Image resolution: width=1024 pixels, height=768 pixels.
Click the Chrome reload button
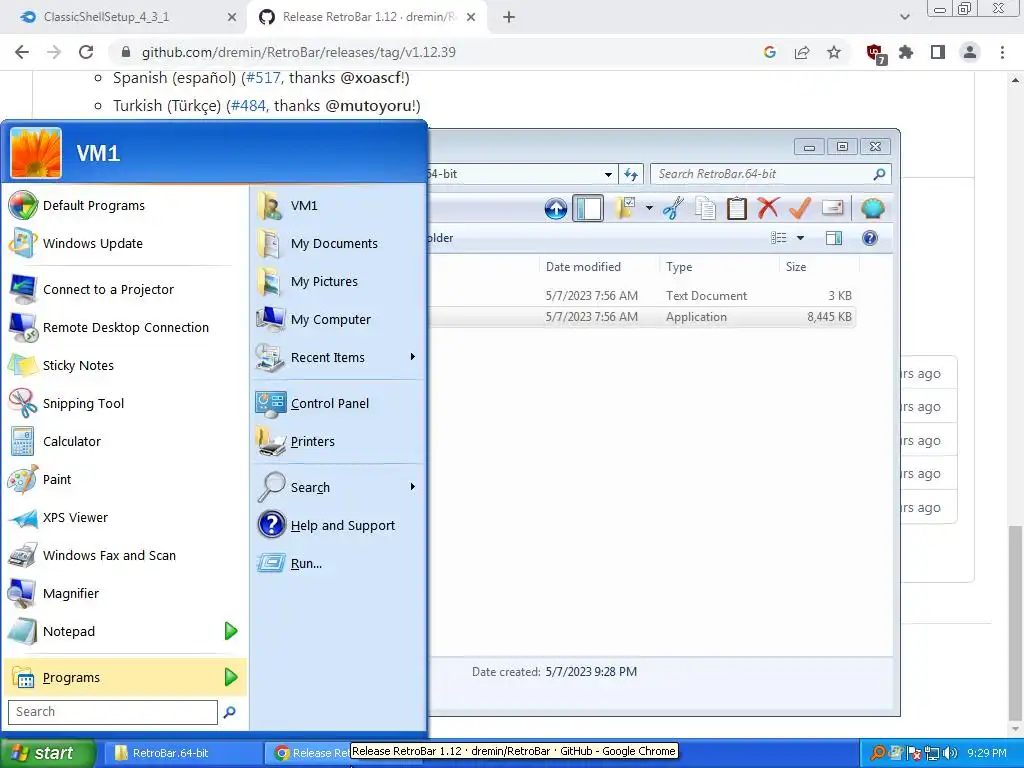[x=86, y=52]
